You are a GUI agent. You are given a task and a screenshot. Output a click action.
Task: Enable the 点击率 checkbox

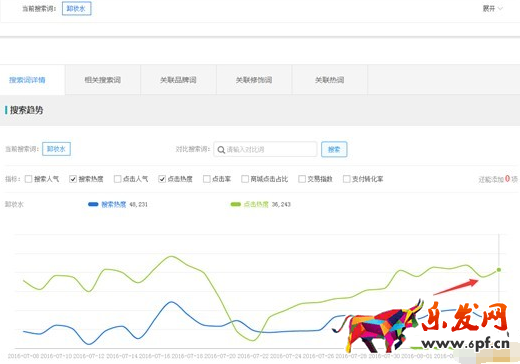[207, 179]
